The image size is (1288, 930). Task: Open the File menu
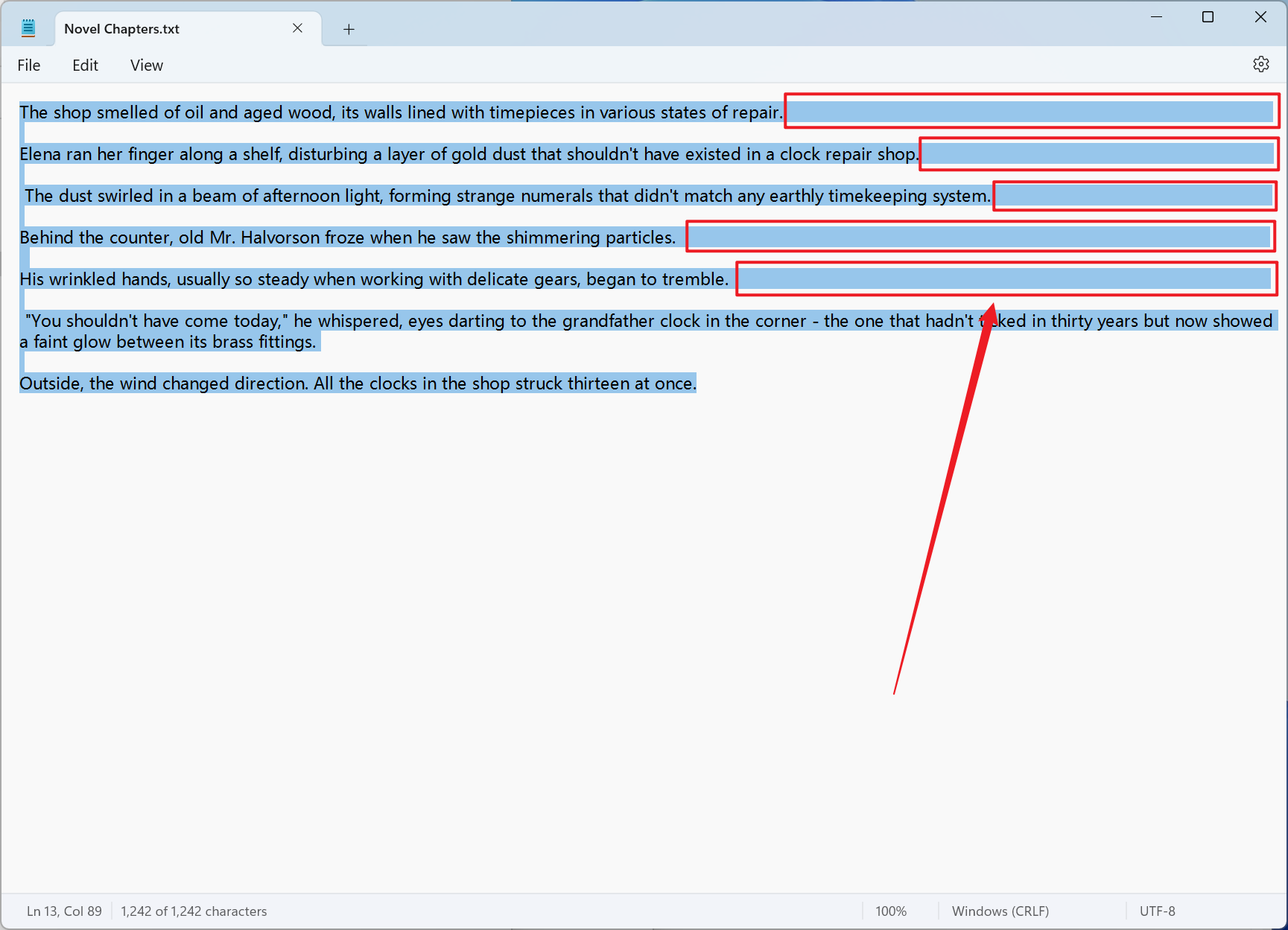pyautogui.click(x=29, y=66)
